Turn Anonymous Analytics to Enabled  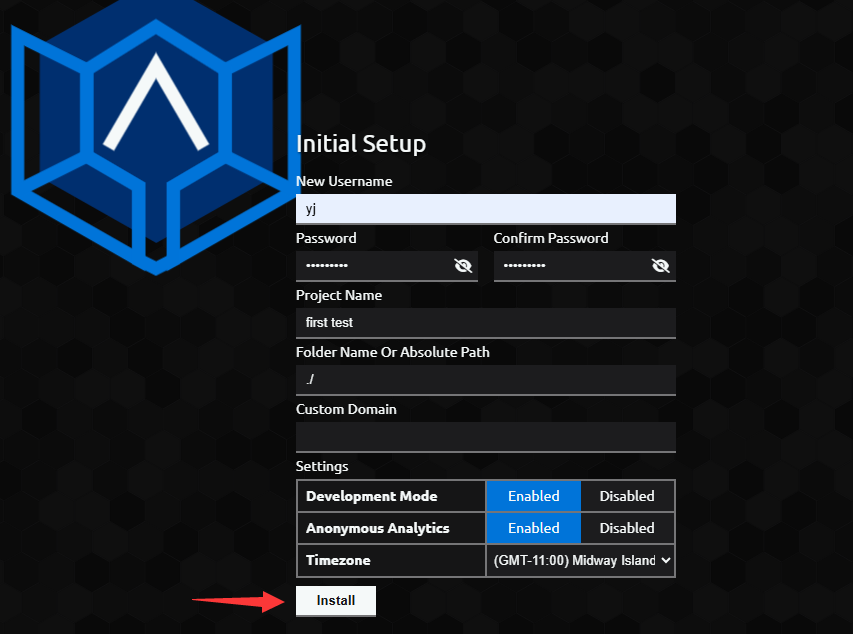pyautogui.click(x=533, y=528)
